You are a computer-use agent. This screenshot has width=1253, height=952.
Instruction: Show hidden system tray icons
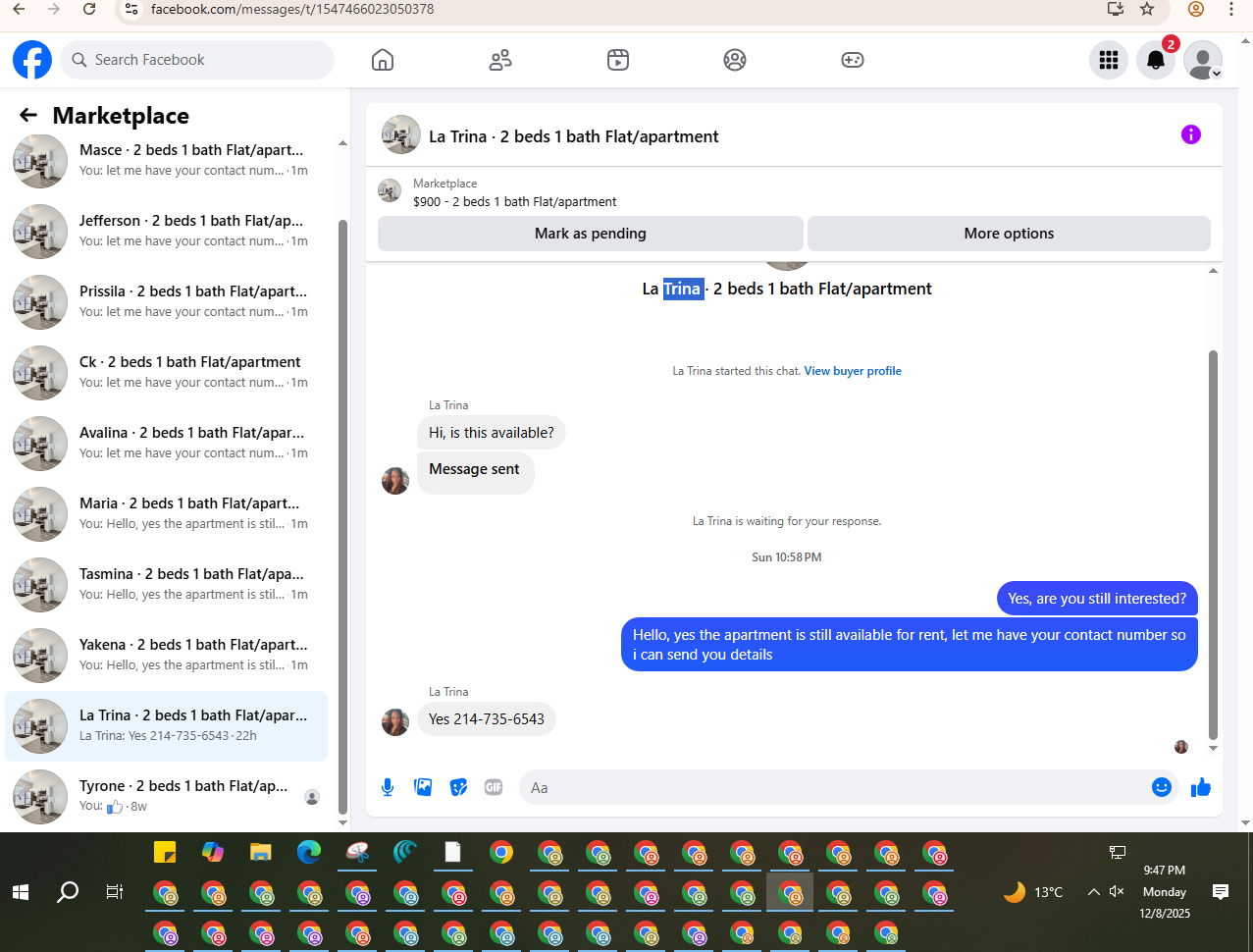[x=1093, y=892]
